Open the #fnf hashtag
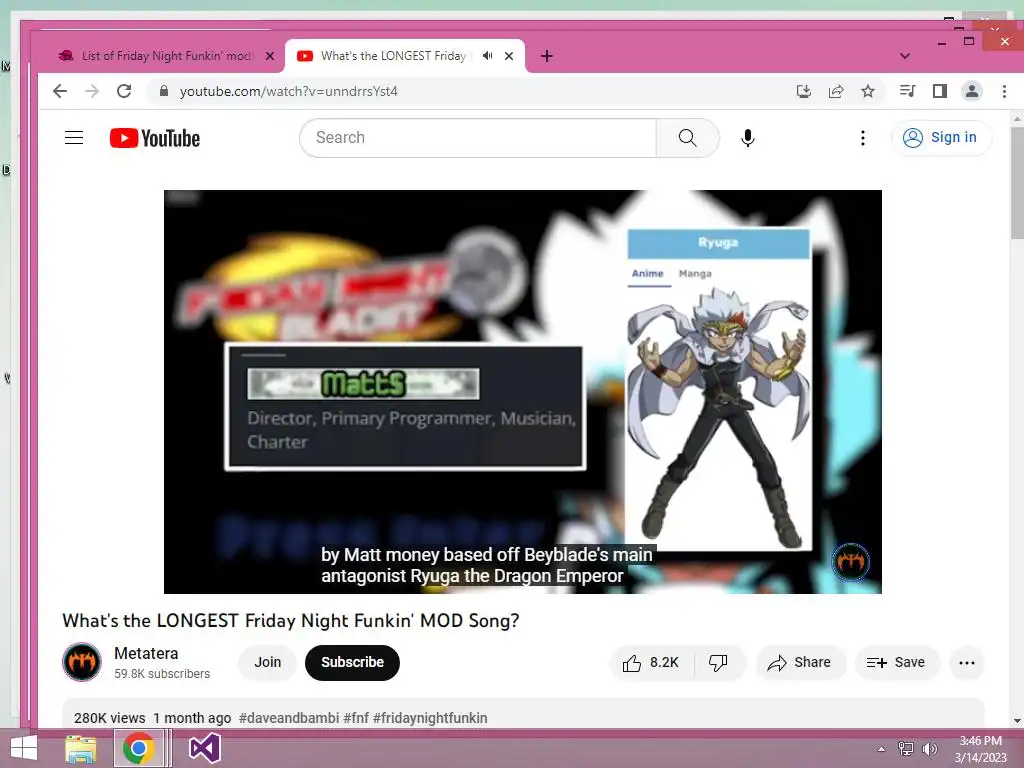Viewport: 1024px width, 768px height. pos(356,718)
